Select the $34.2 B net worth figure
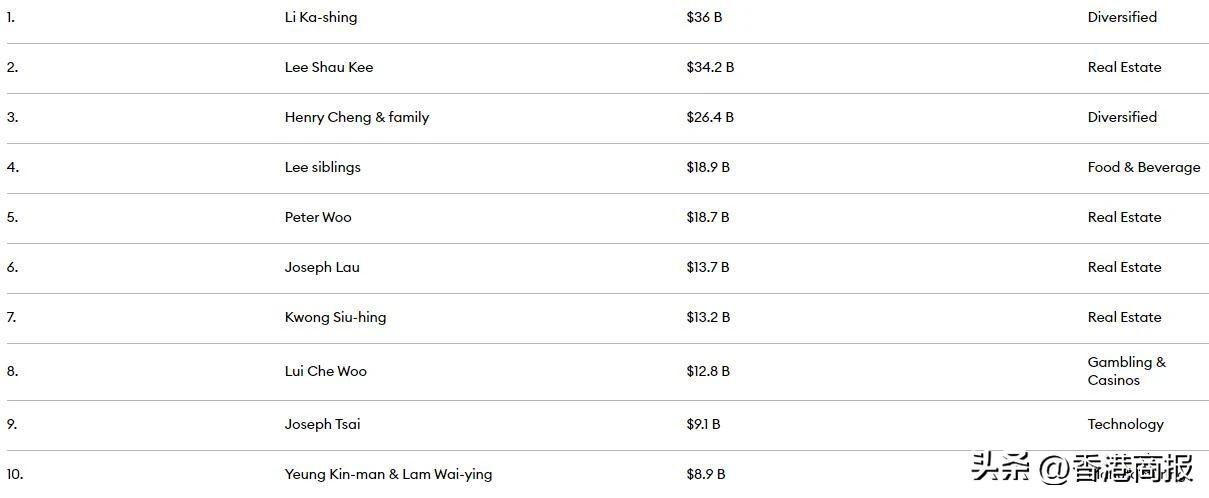The width and height of the screenshot is (1209, 498). 709,67
